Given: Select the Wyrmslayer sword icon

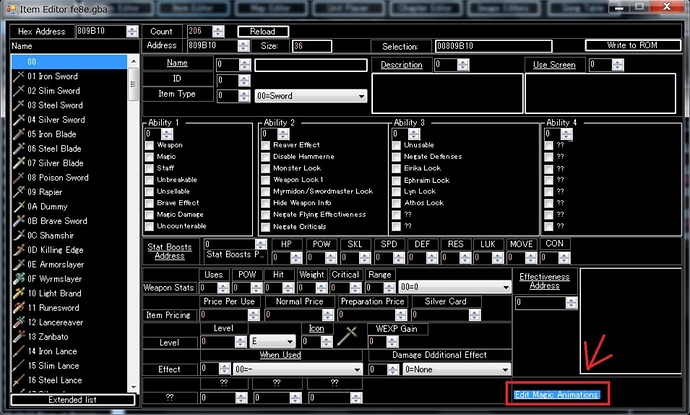Looking at the screenshot, I should (19, 280).
